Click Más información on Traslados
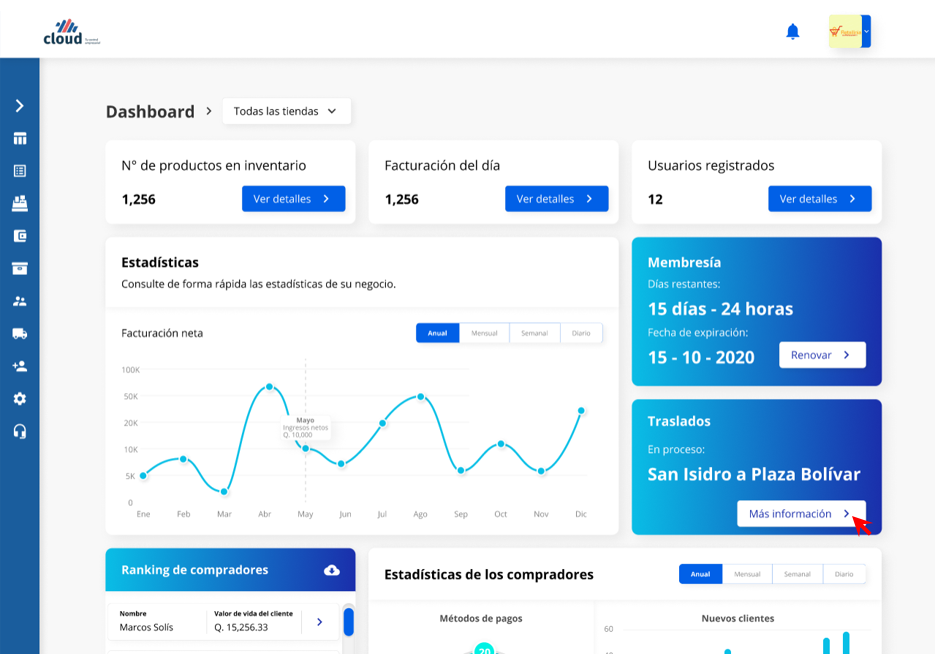The height and width of the screenshot is (655, 936). click(801, 513)
